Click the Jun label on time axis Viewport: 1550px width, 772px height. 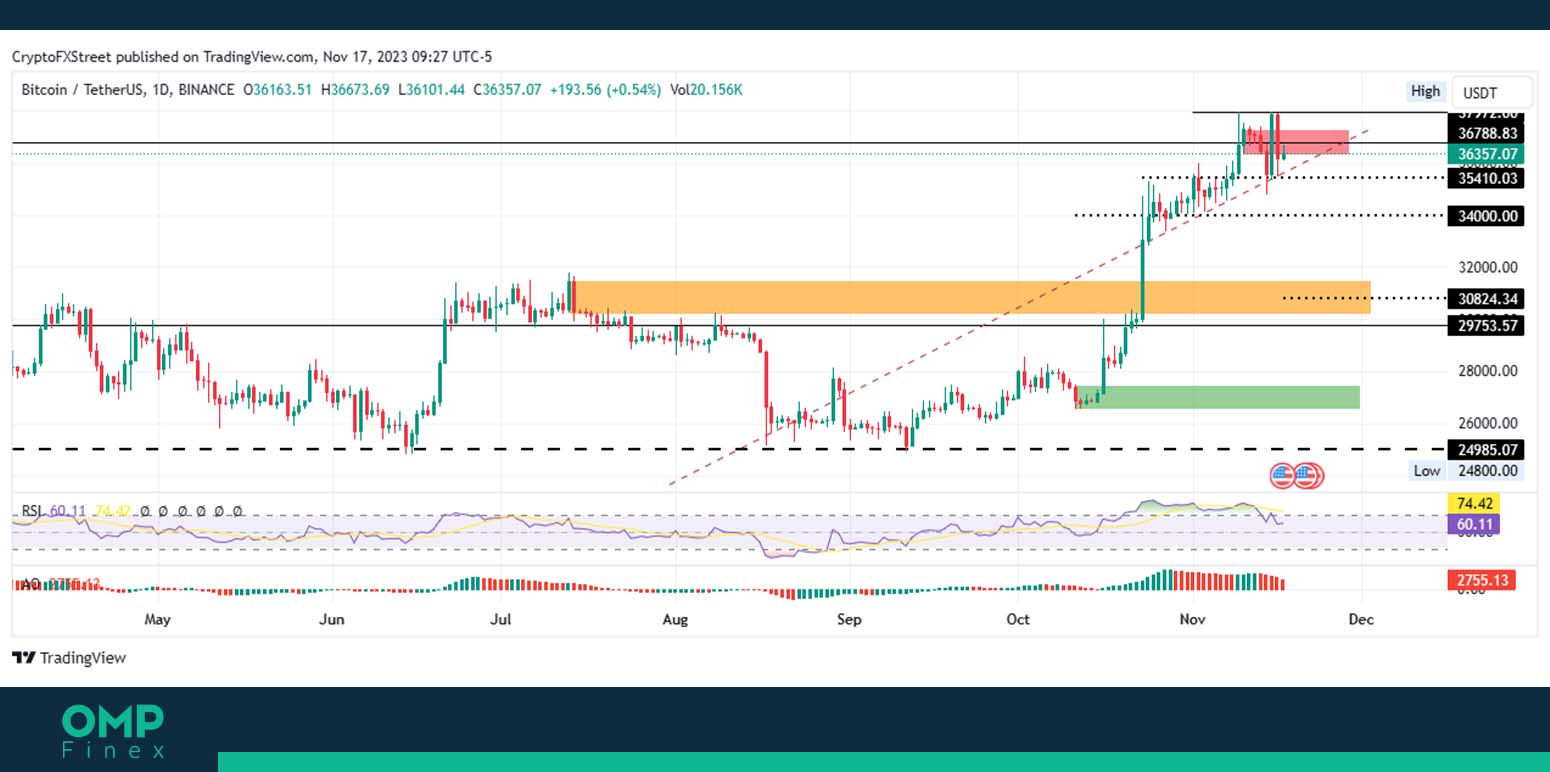tap(331, 619)
